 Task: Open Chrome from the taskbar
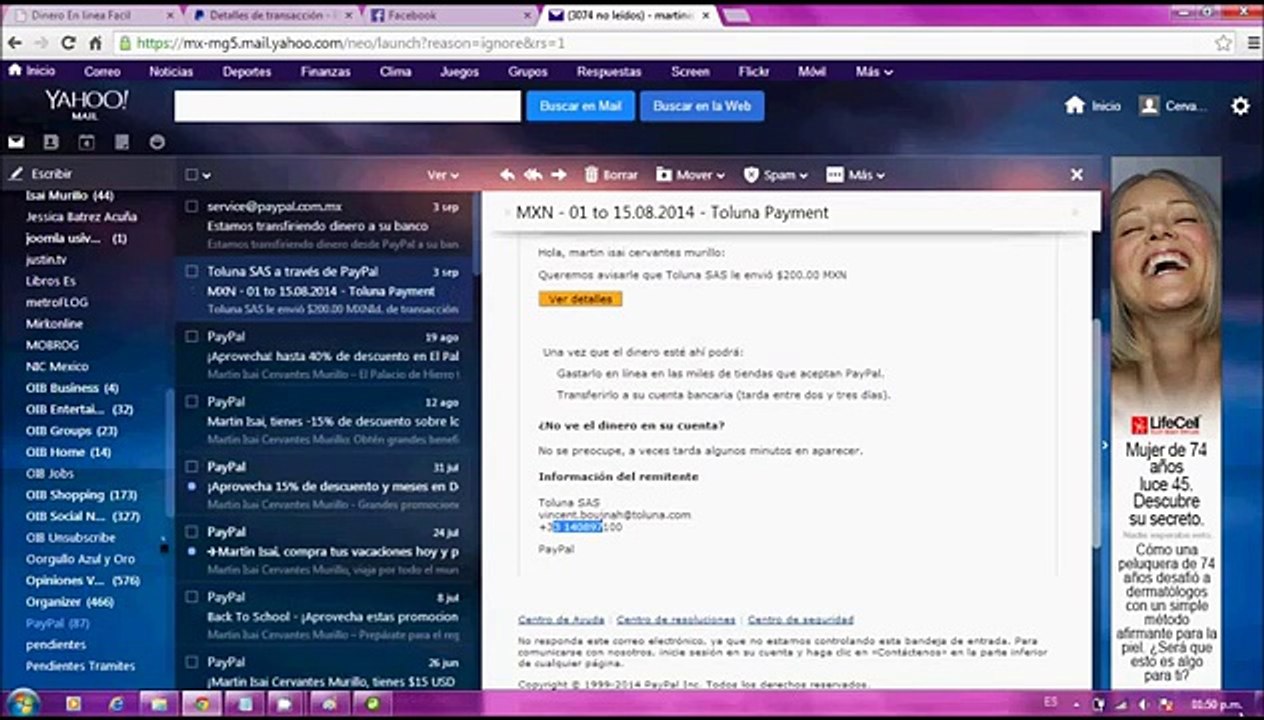coord(201,704)
